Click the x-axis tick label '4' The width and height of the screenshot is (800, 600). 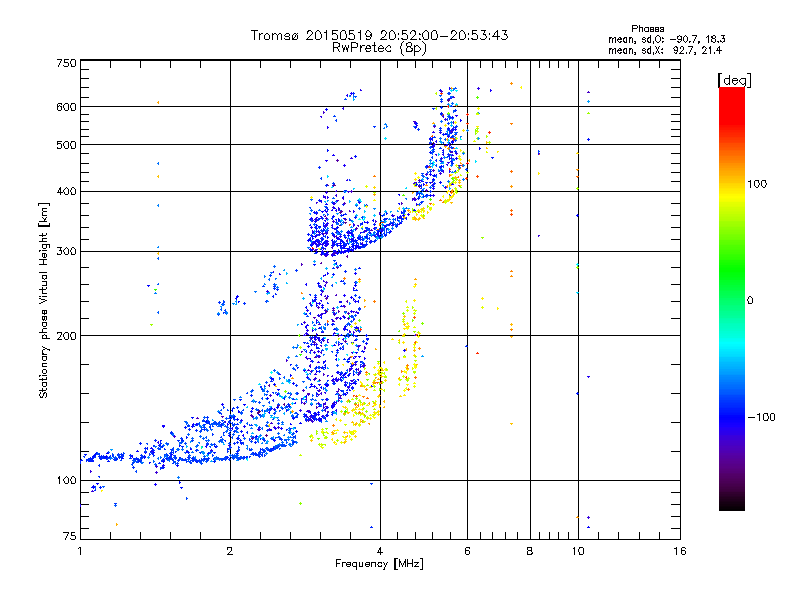click(380, 551)
